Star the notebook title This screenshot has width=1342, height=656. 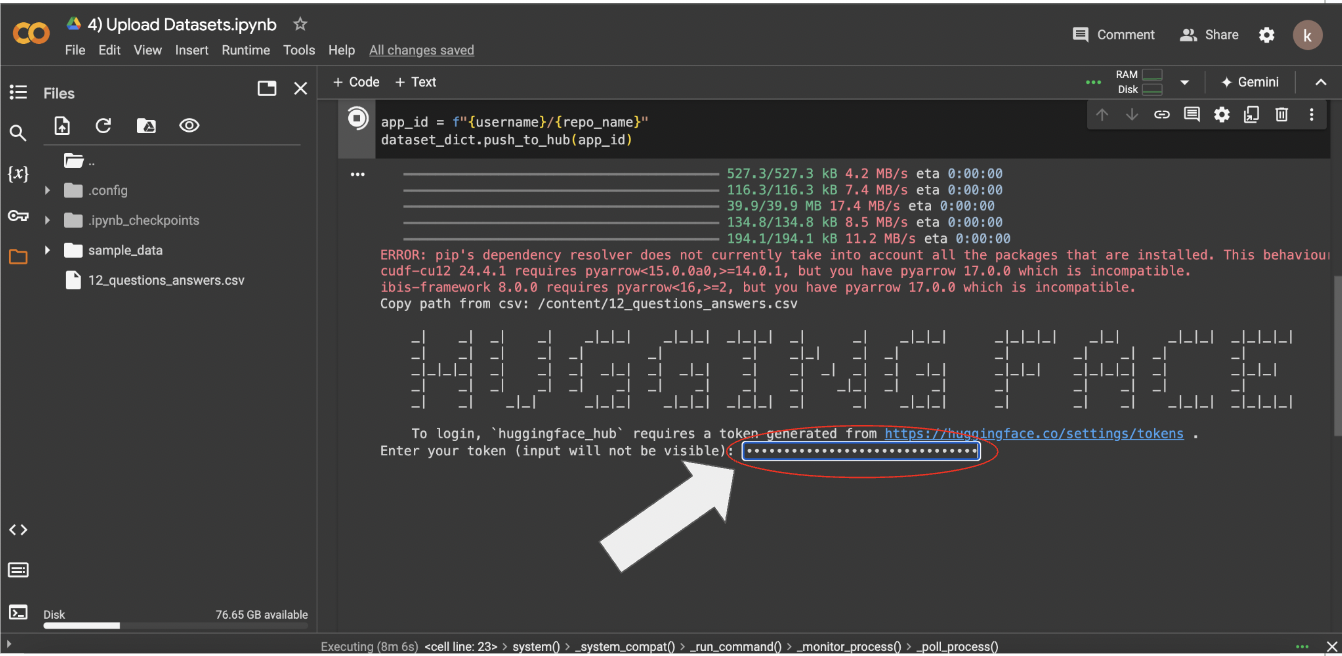[301, 24]
